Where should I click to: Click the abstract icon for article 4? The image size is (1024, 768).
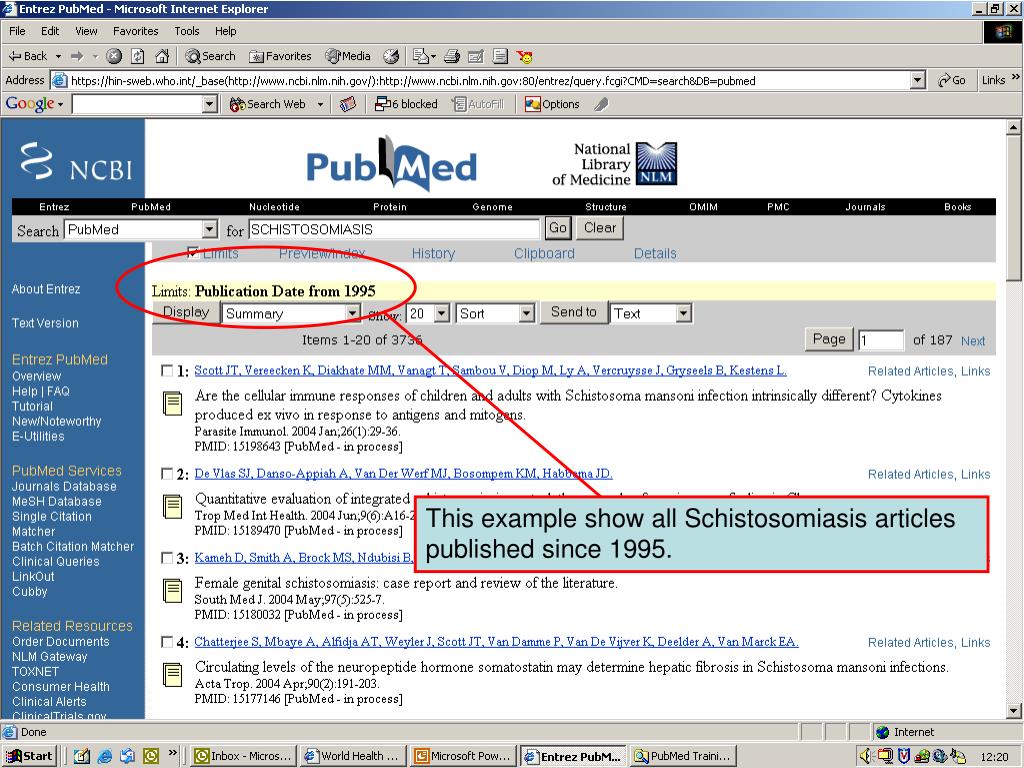point(172,675)
